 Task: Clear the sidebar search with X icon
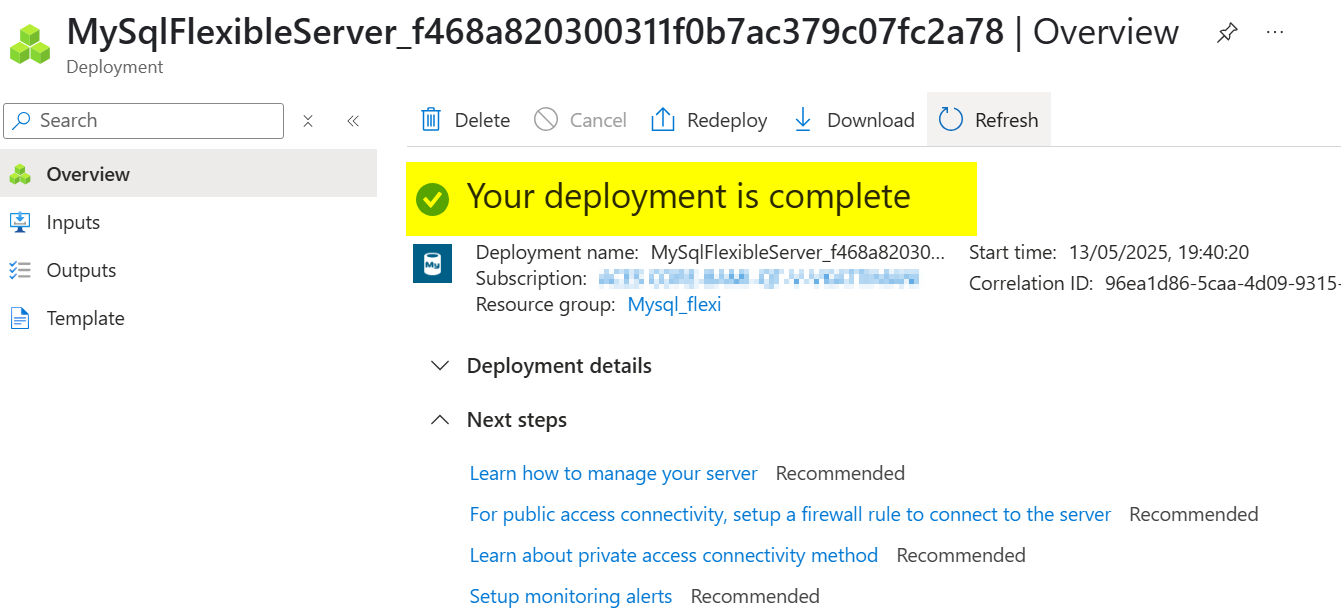pyautogui.click(x=308, y=121)
